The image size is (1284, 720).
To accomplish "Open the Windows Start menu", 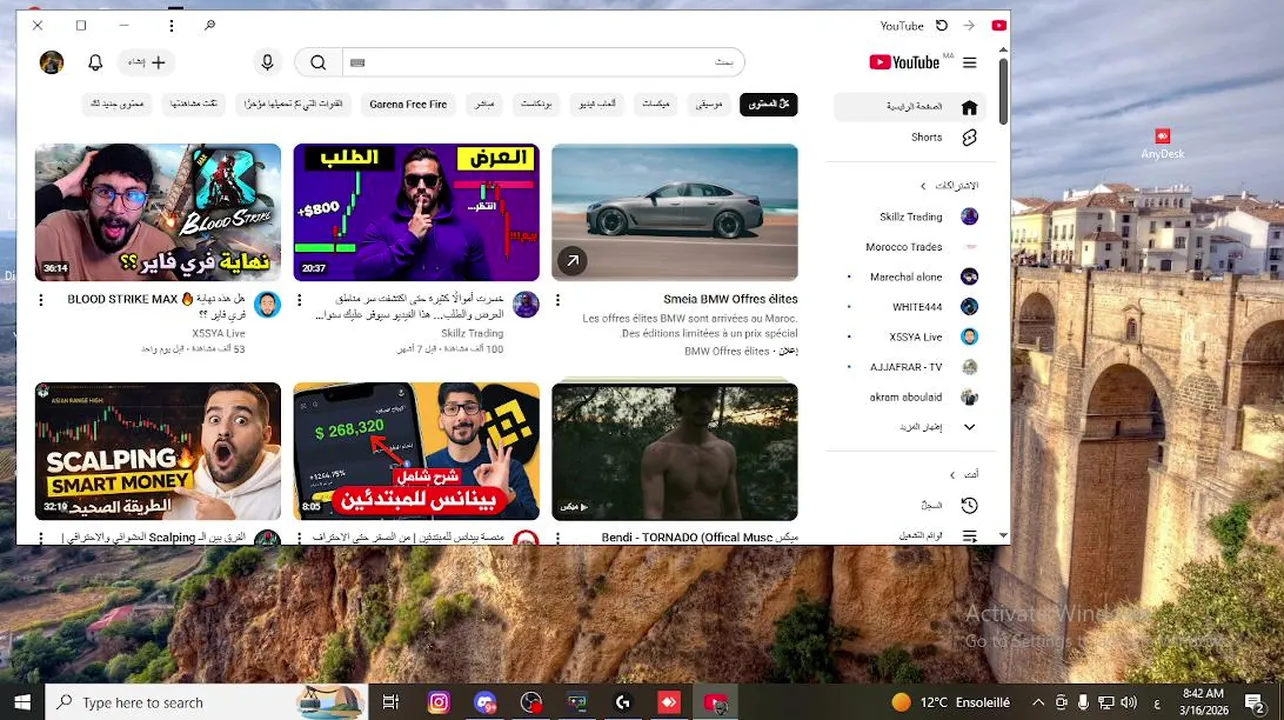I will [x=22, y=703].
